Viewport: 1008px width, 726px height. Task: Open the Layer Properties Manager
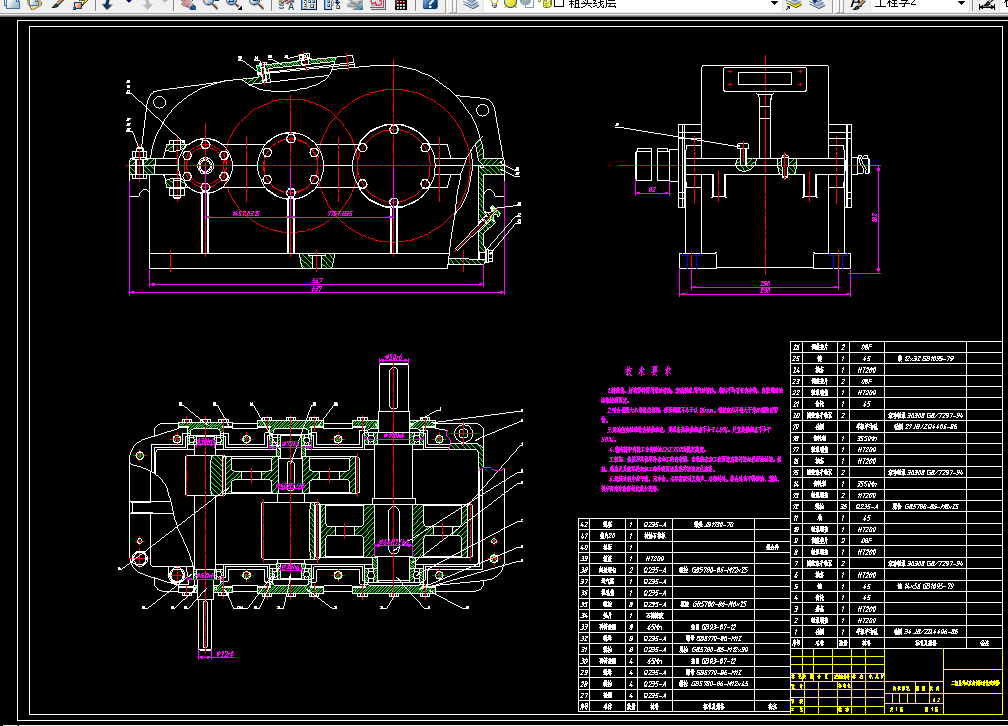click(x=471, y=3)
